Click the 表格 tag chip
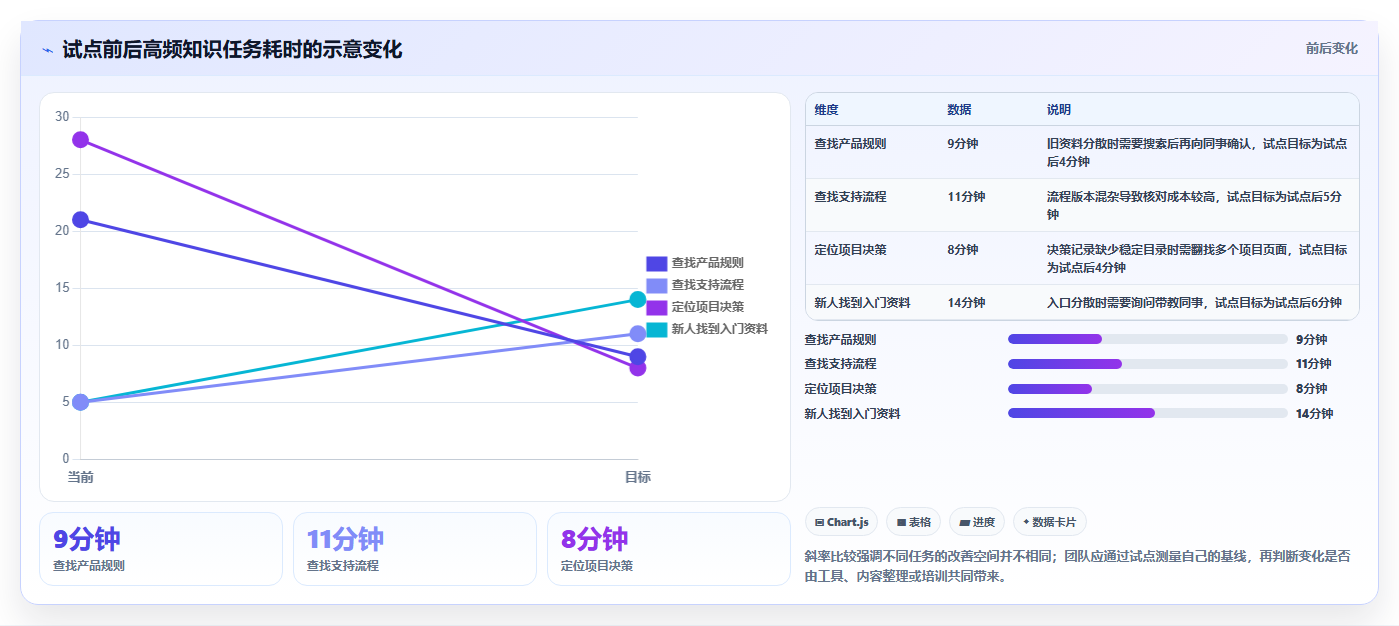Screen dimensions: 1399x626 tap(913, 522)
